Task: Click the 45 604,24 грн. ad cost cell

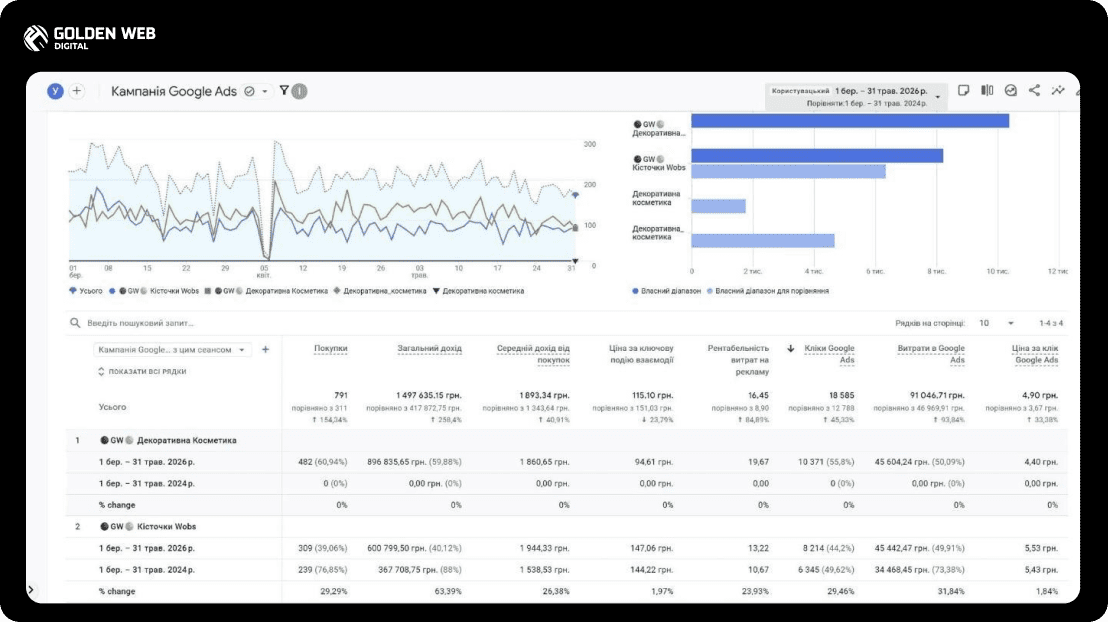Action: [x=919, y=462]
